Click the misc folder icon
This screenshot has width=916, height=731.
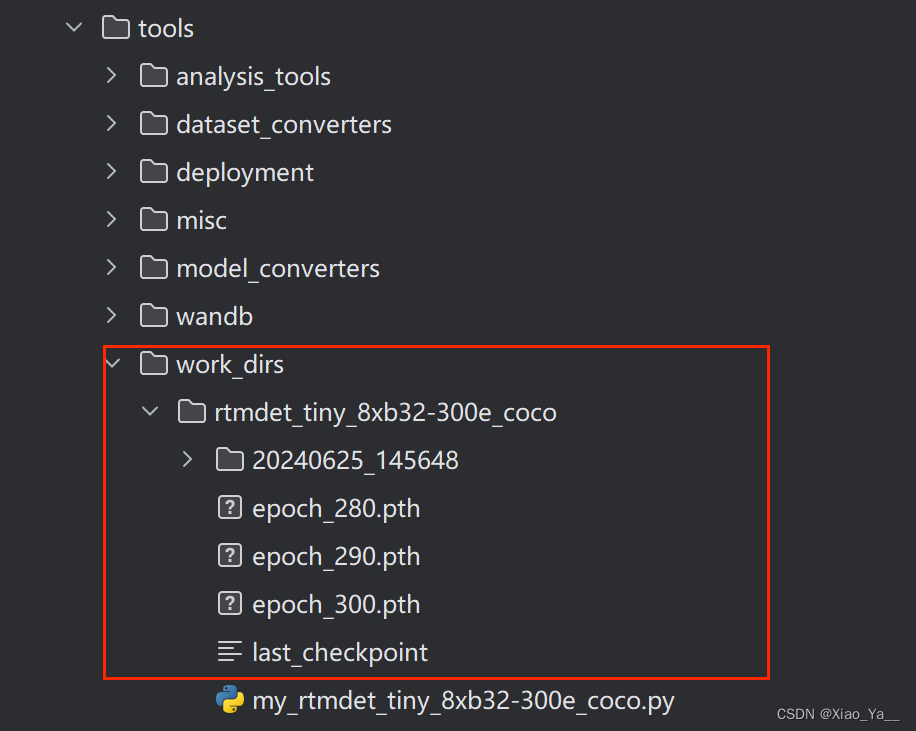point(154,220)
